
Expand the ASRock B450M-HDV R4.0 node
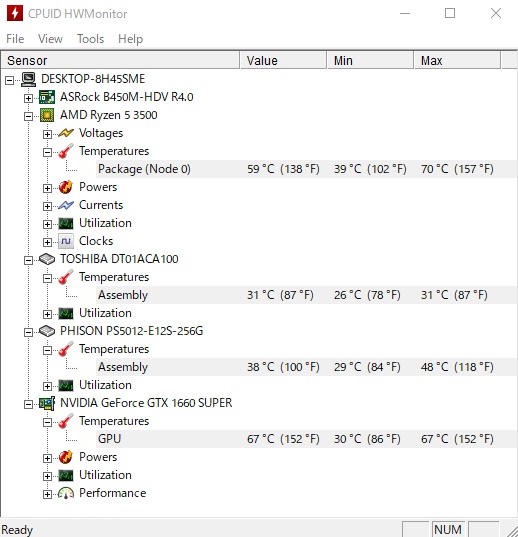28,99
